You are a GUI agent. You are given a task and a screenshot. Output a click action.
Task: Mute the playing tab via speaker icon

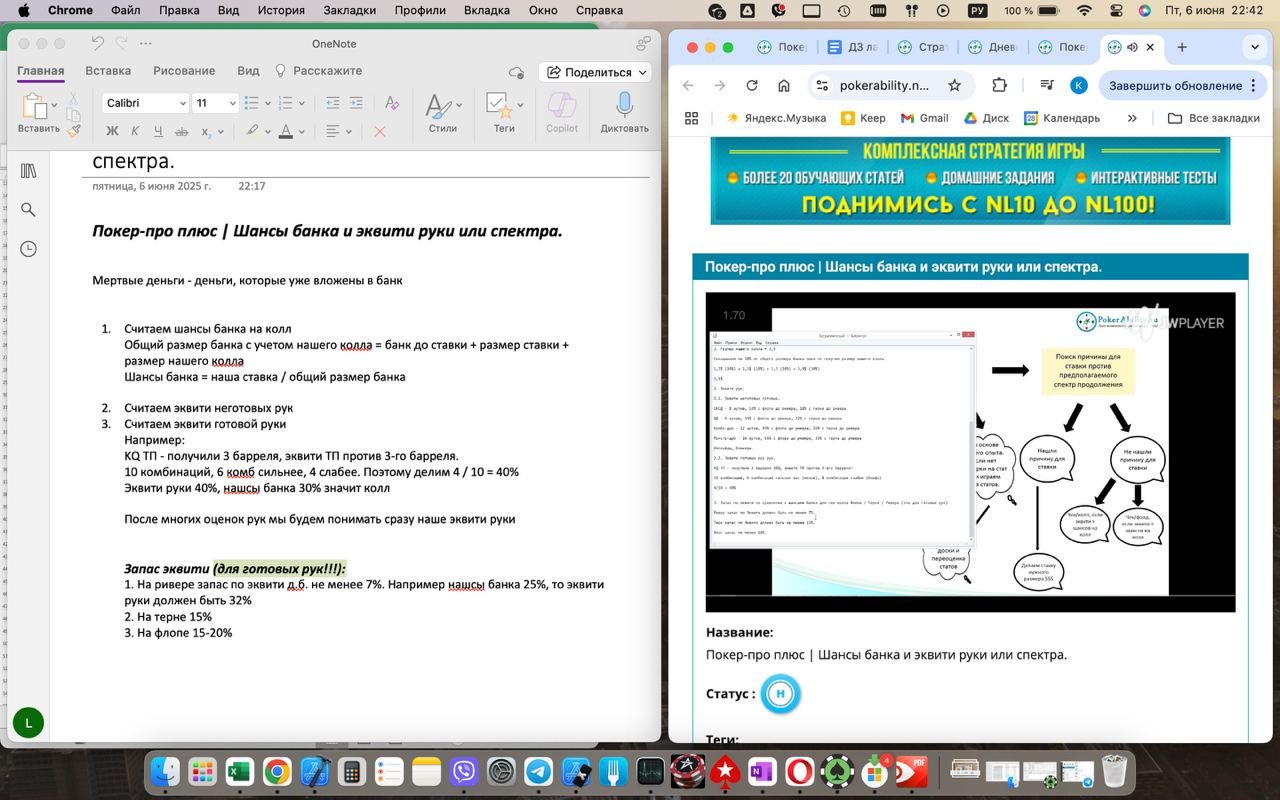point(1132,47)
